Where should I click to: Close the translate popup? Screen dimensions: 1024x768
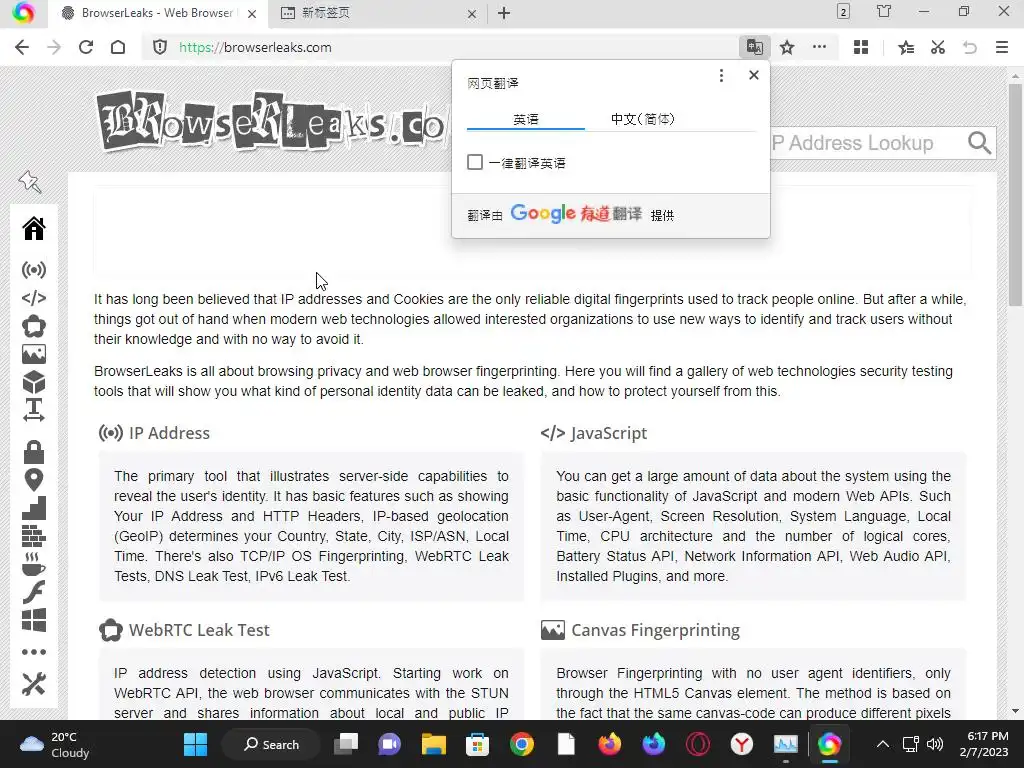pos(754,75)
